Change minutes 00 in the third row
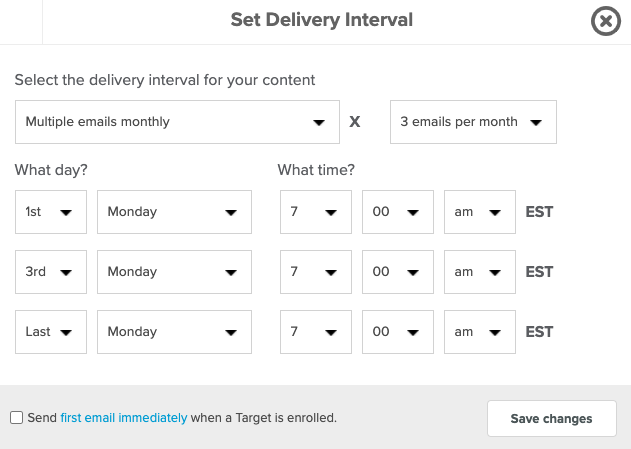The width and height of the screenshot is (631, 449). (398, 332)
